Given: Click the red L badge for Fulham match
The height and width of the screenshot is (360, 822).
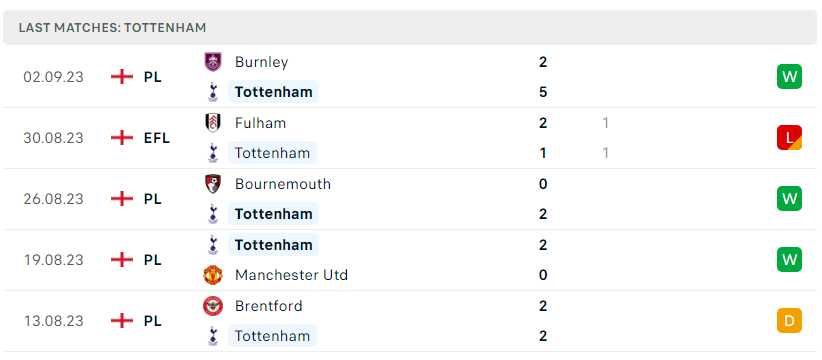Looking at the screenshot, I should coord(789,137).
